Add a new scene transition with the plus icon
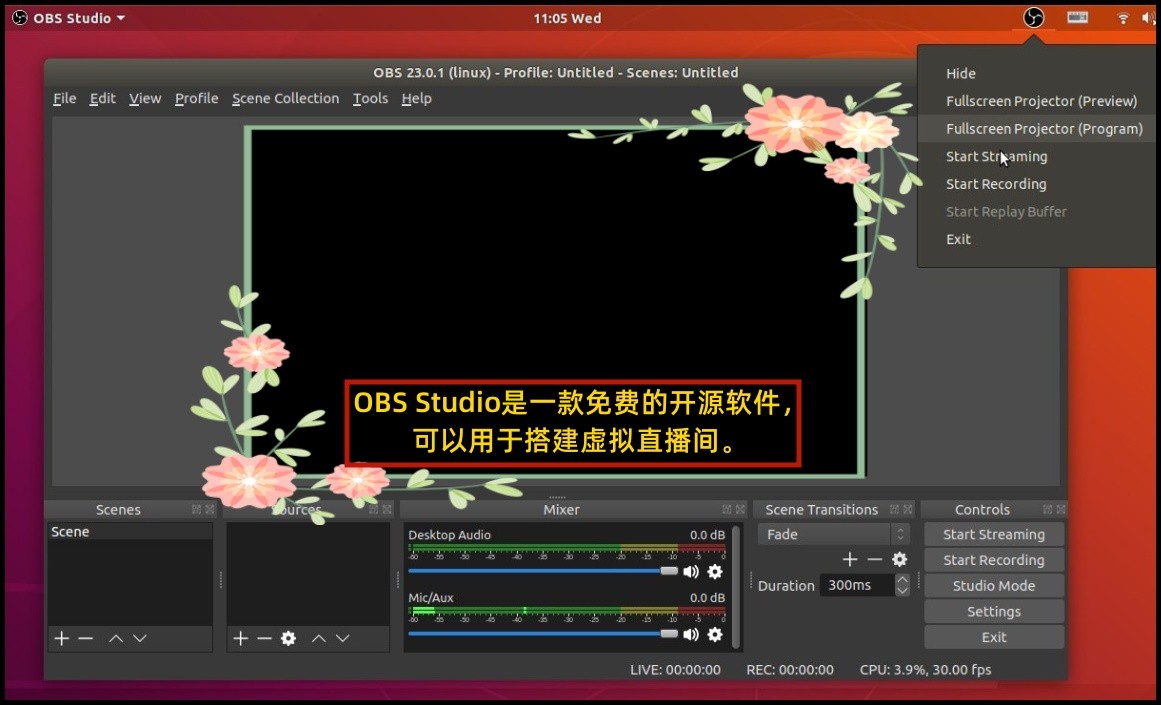The width and height of the screenshot is (1161, 705). point(849,559)
